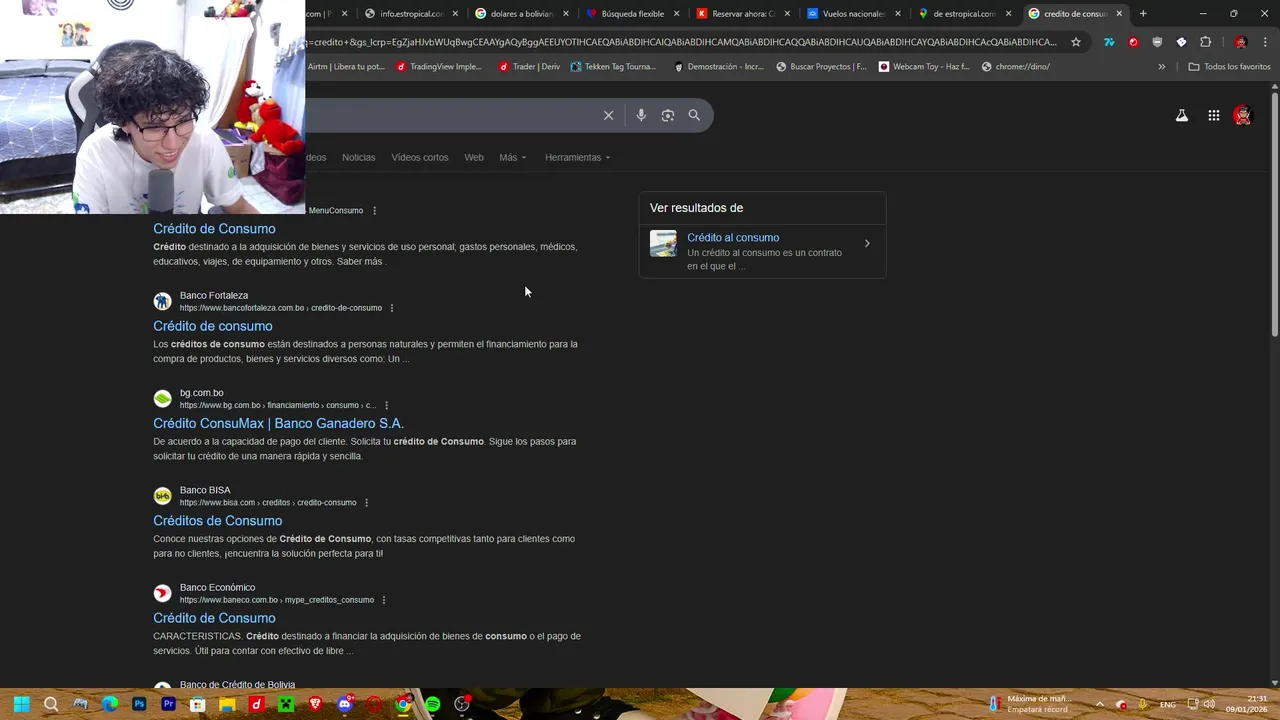The width and height of the screenshot is (1280, 720).
Task: Open taskbar Search
Action: pos(51,704)
